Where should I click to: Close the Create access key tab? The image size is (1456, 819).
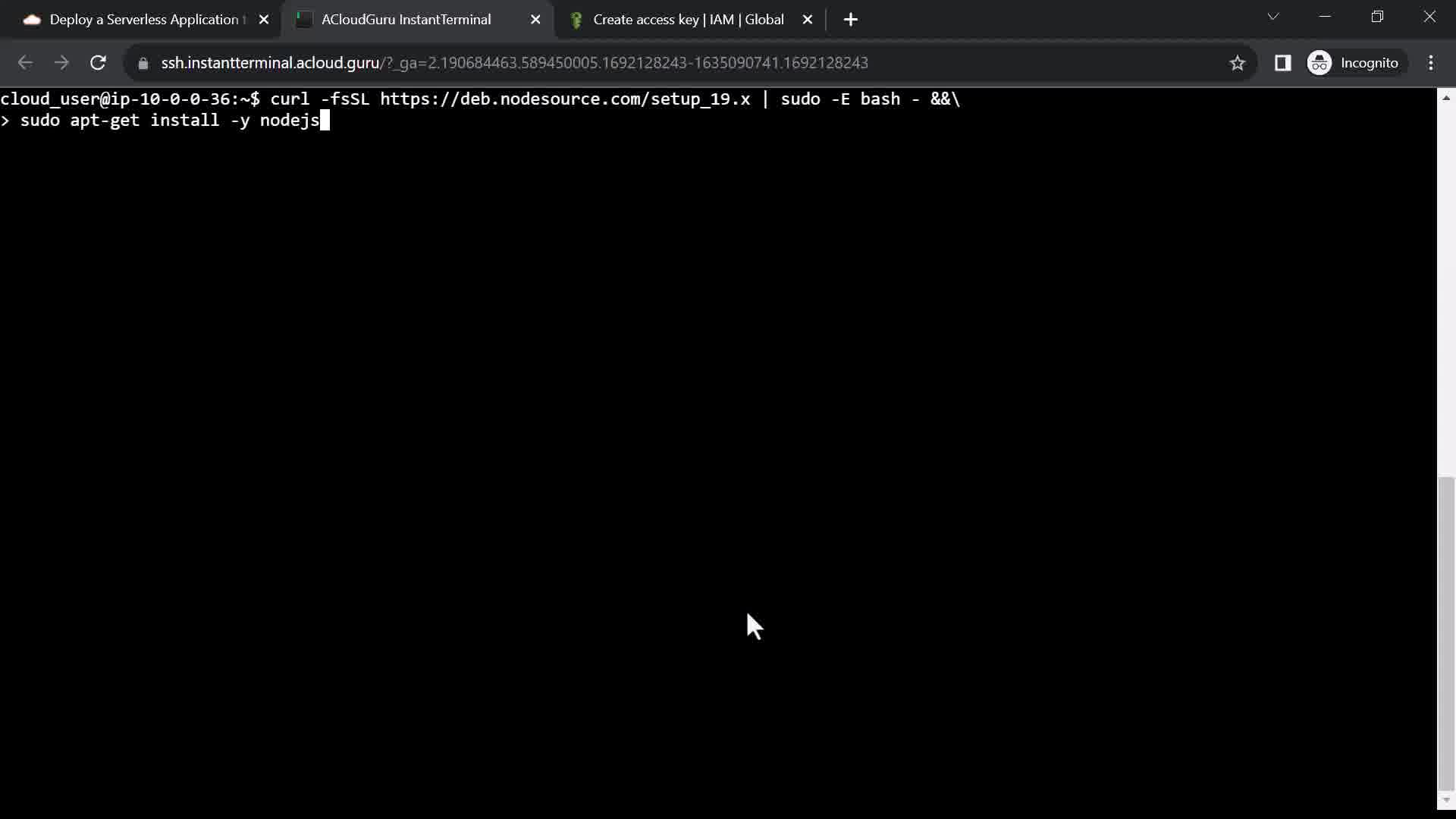(808, 20)
